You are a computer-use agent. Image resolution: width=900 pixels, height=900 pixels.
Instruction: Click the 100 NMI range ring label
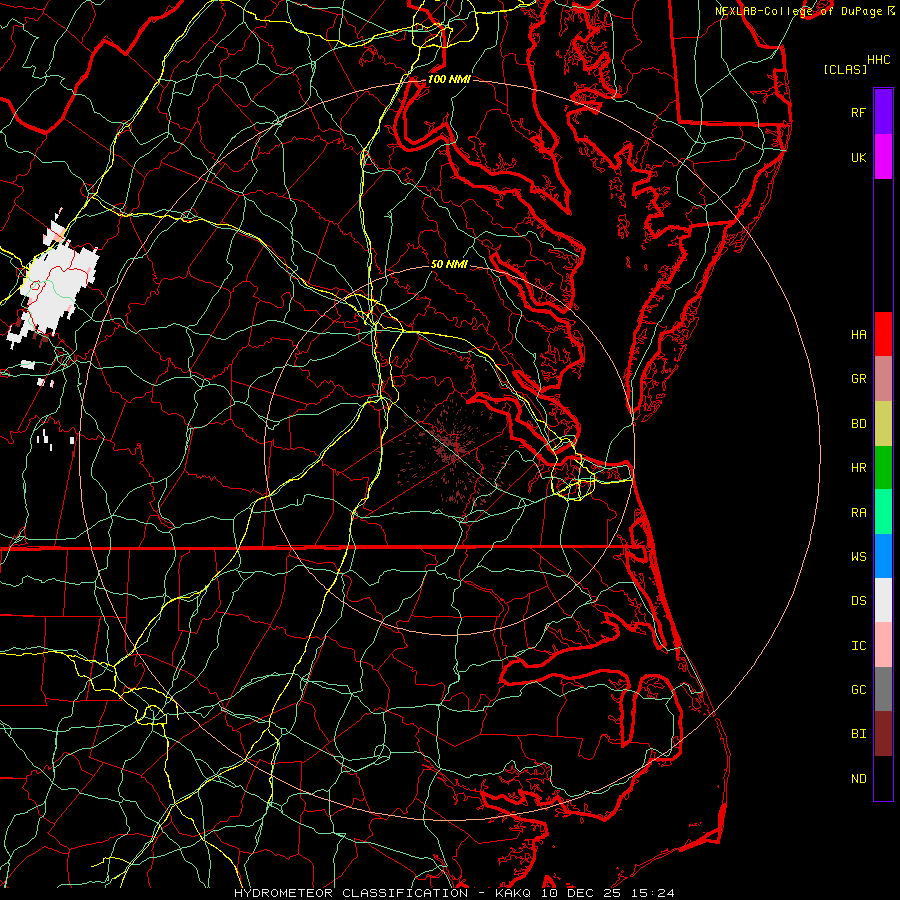(x=449, y=79)
